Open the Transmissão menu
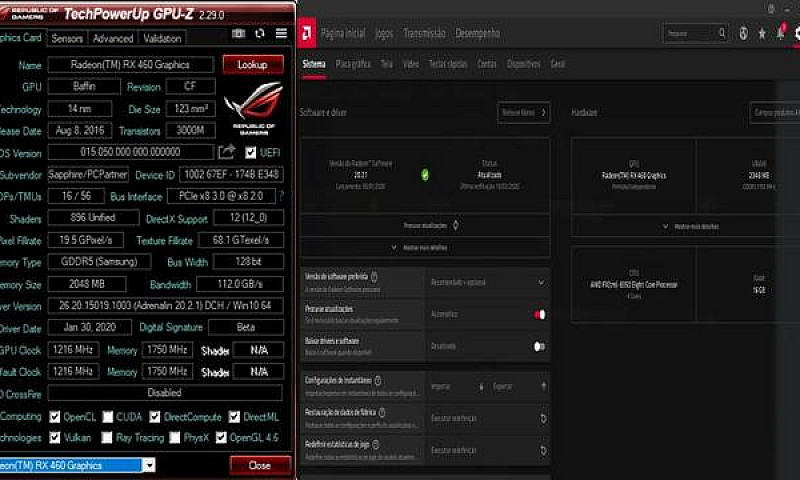800x480 pixels. click(424, 34)
